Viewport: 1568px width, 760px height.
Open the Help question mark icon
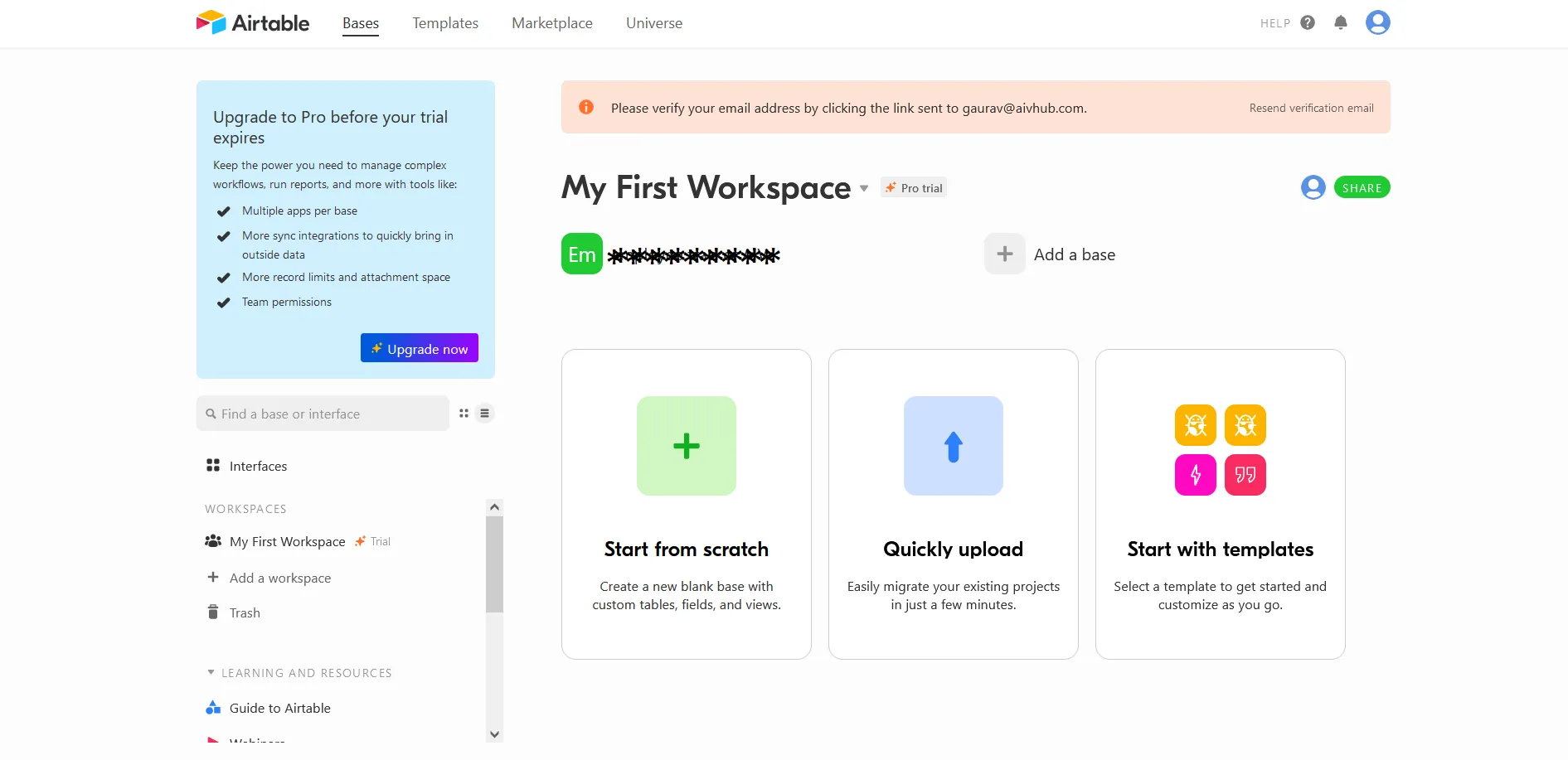pyautogui.click(x=1308, y=23)
